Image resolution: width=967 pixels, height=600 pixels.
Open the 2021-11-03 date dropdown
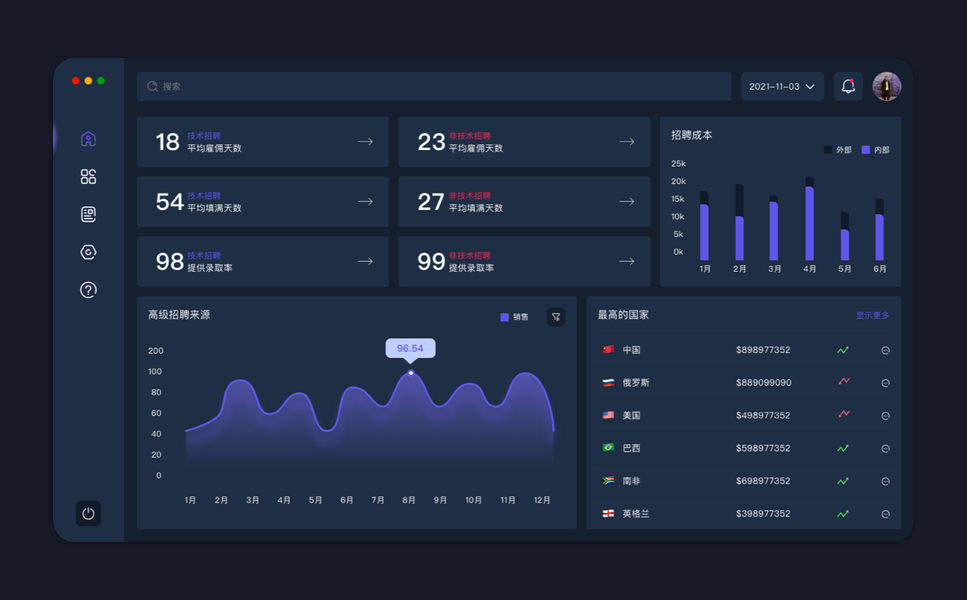(783, 86)
